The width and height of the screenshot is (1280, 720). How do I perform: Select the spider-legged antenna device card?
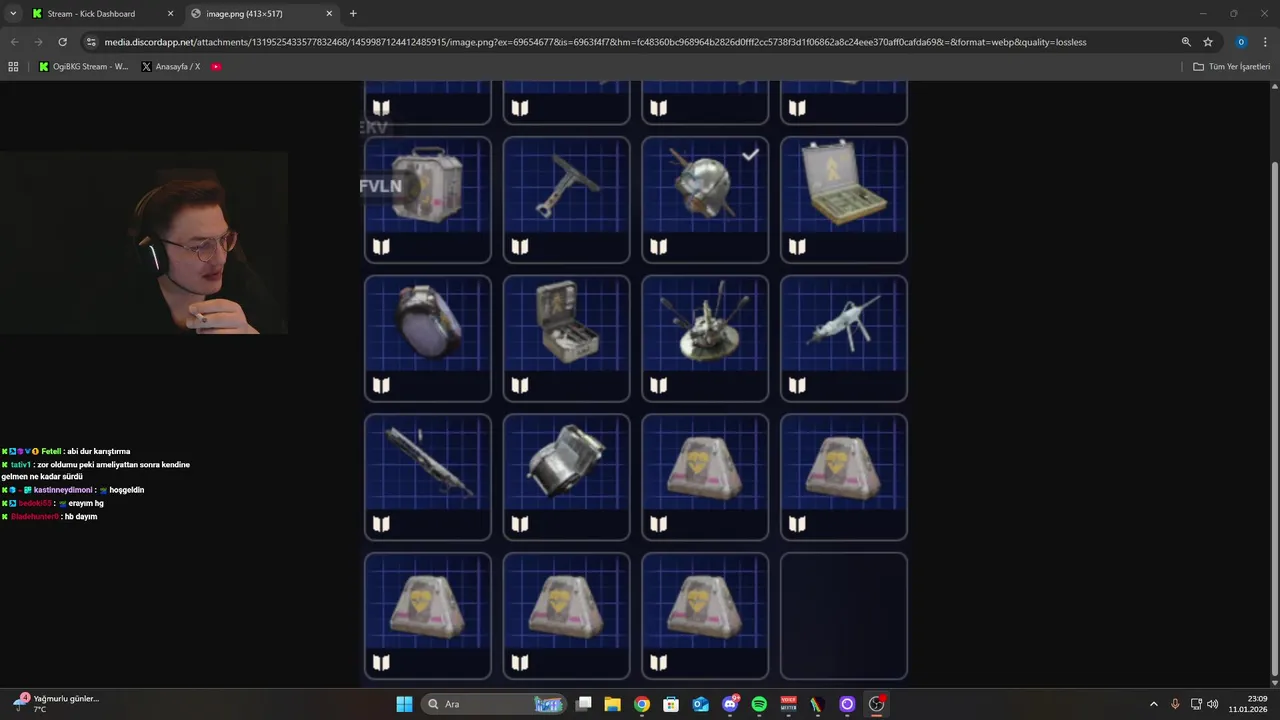[x=705, y=339]
